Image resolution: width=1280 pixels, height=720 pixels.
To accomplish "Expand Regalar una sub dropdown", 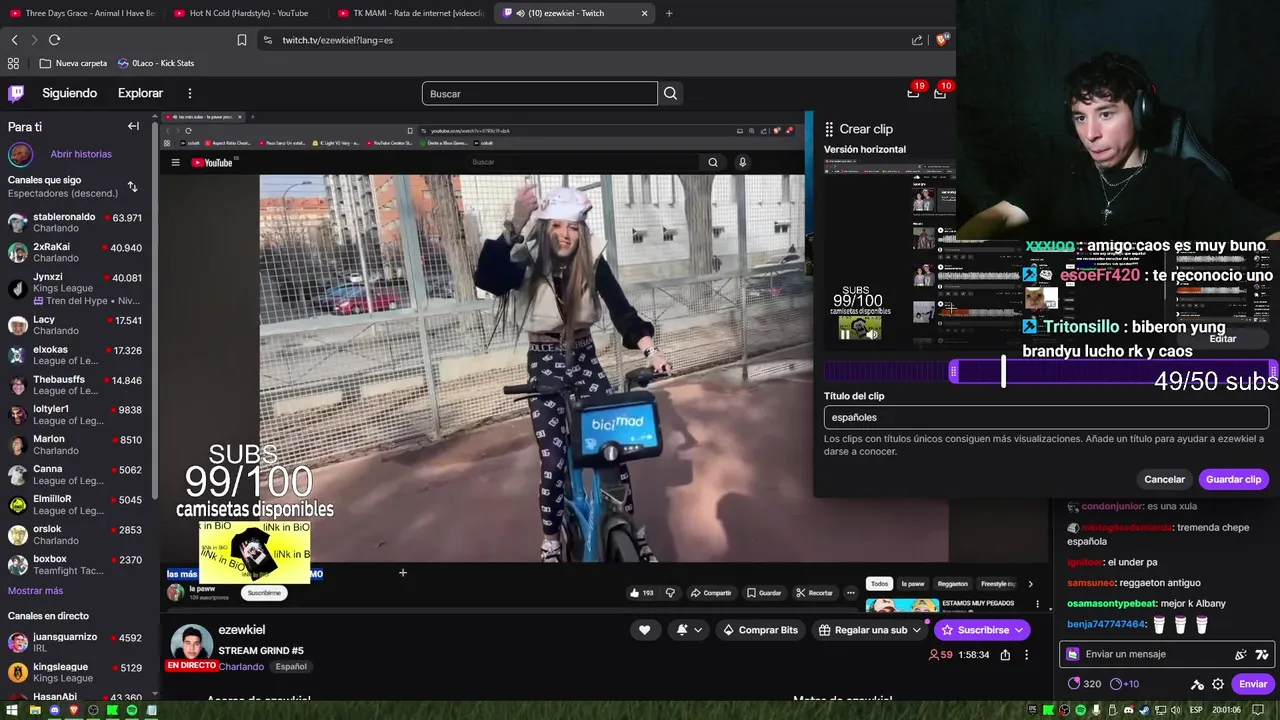I will [916, 630].
